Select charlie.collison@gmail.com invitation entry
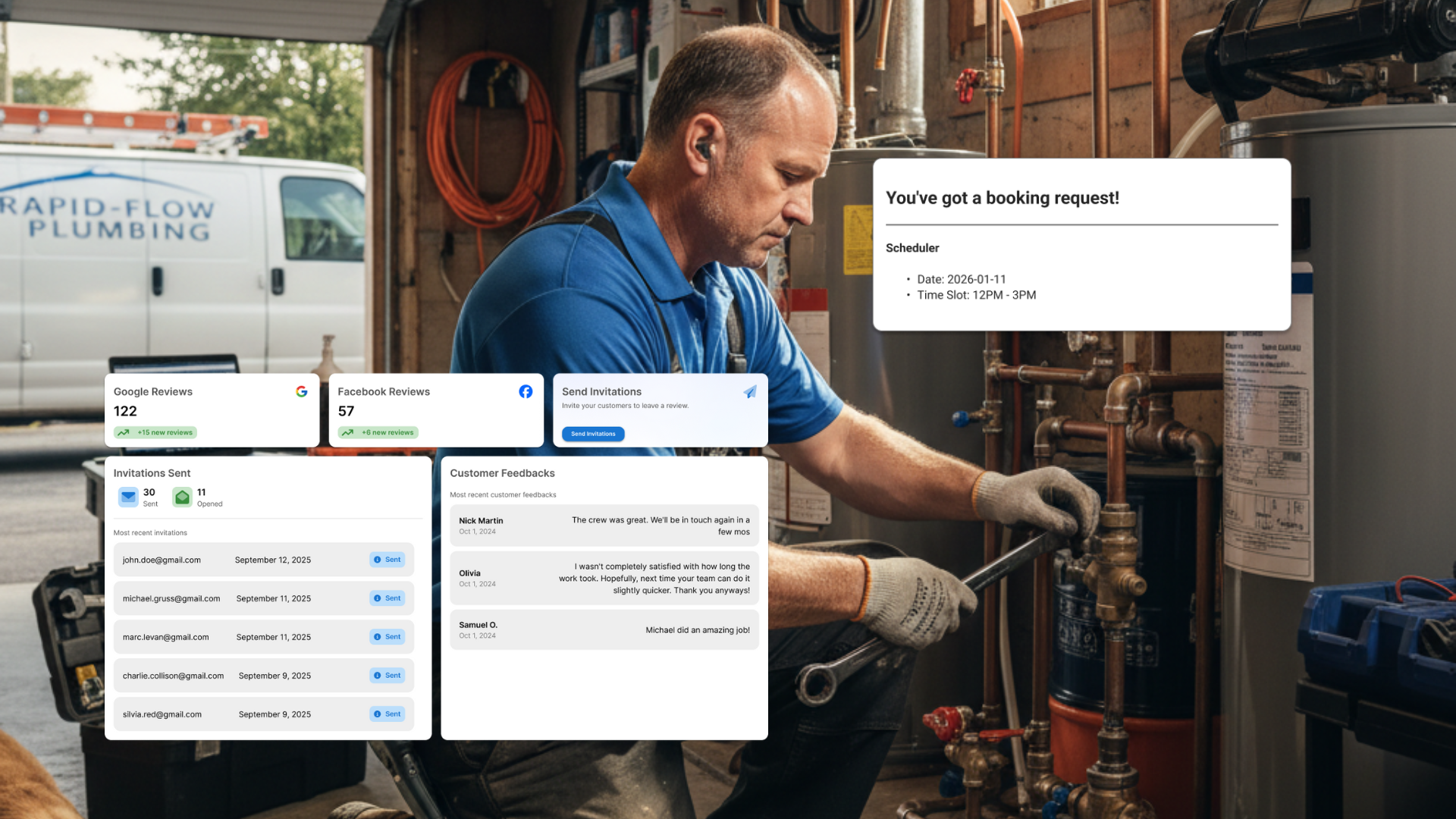The width and height of the screenshot is (1456, 819). point(263,676)
